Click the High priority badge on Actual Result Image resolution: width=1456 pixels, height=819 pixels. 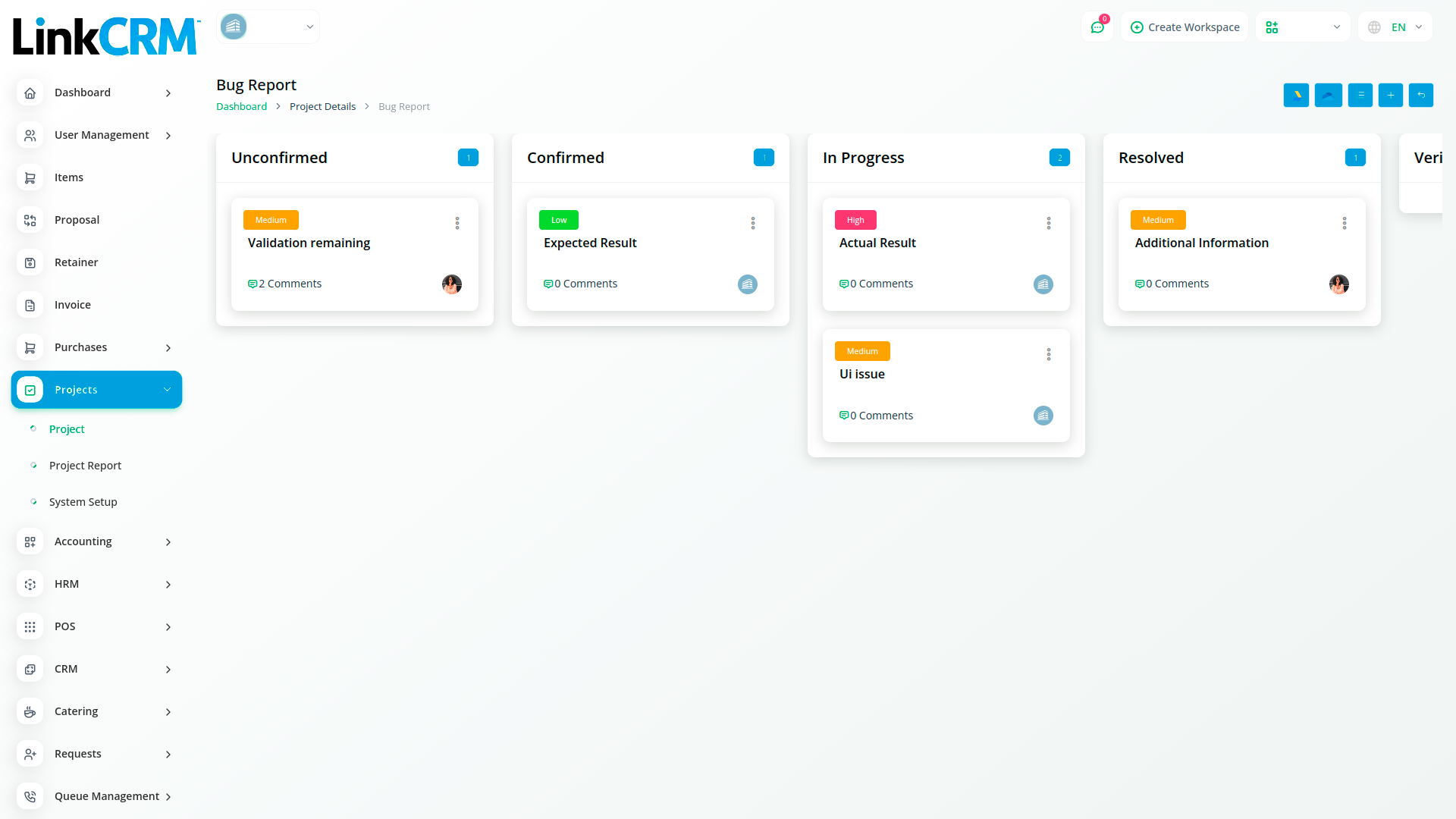[x=855, y=220]
